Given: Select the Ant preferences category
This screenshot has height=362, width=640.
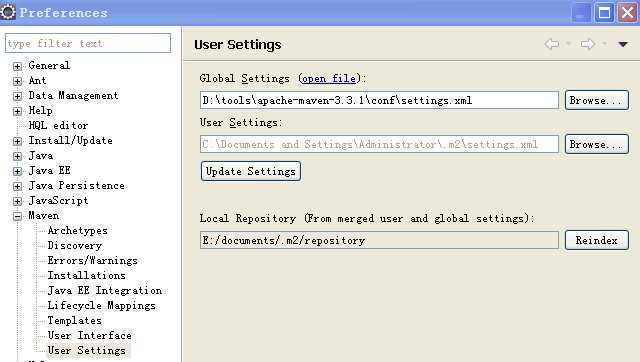Looking at the screenshot, I should [x=37, y=80].
